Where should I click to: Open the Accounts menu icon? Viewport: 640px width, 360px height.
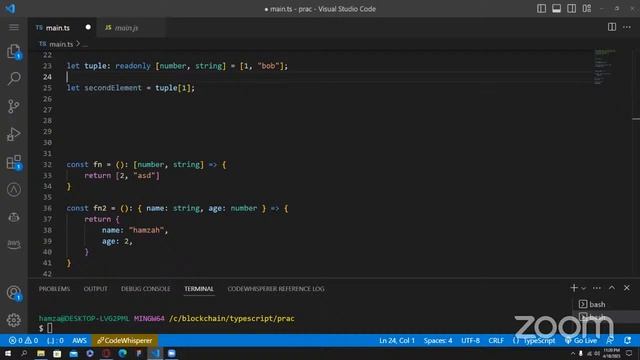point(14,293)
